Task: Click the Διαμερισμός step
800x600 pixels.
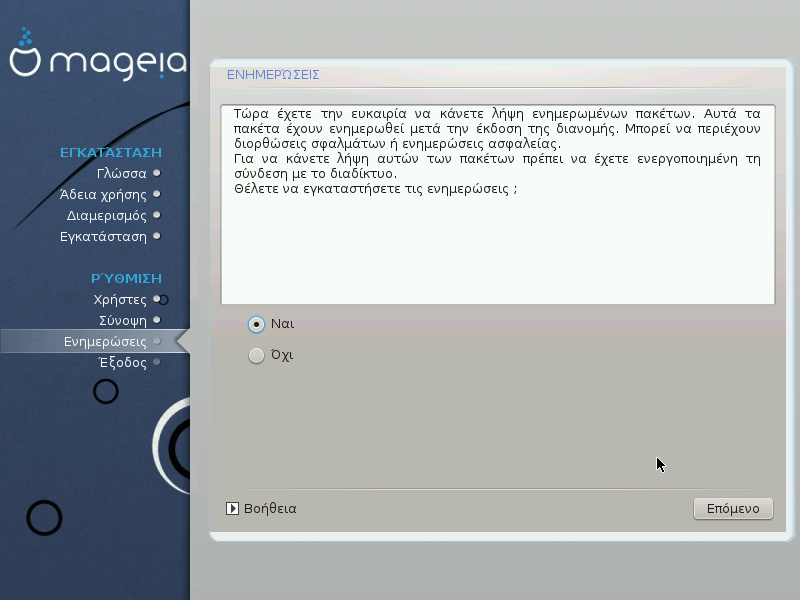Action: 107,216
